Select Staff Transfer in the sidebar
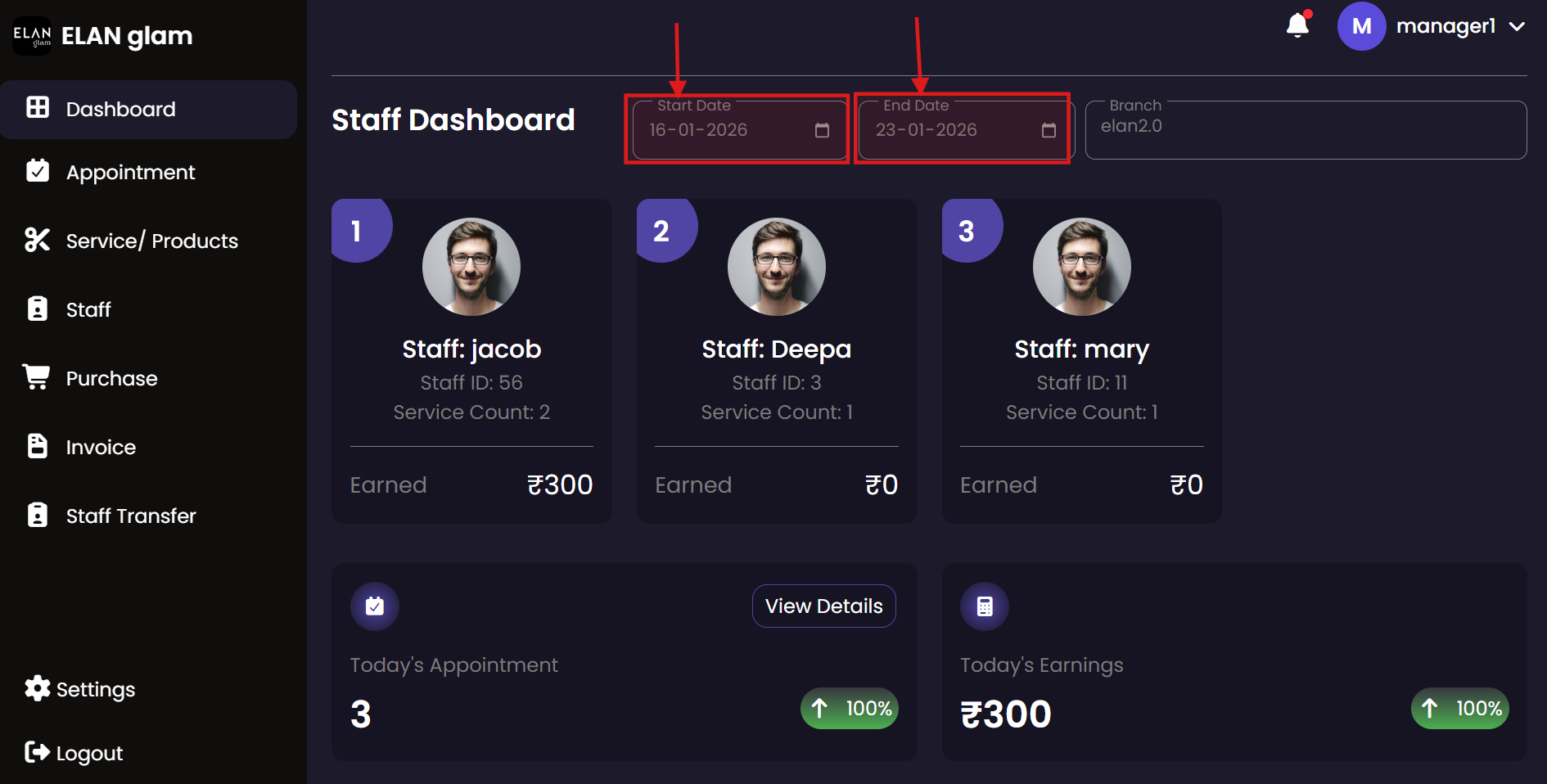Viewport: 1547px width, 784px height. pos(131,516)
